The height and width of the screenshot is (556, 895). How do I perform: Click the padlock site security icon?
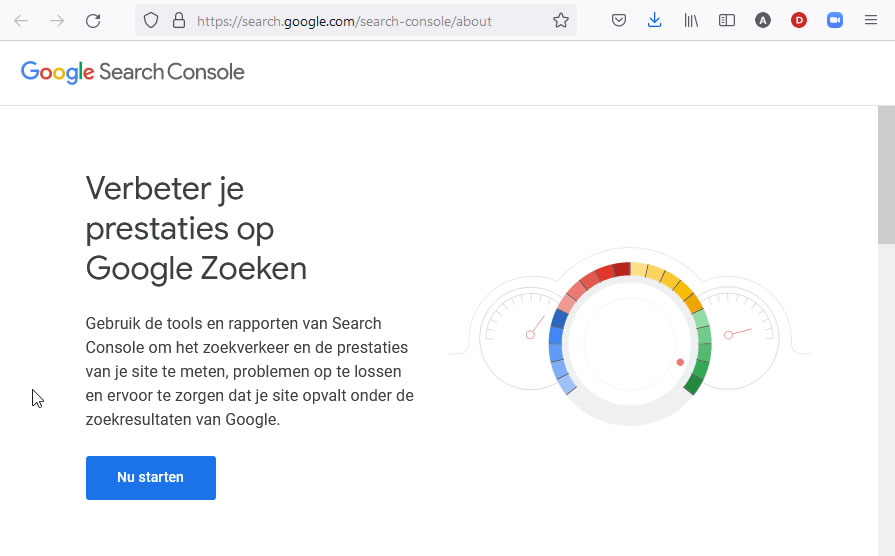pyautogui.click(x=179, y=21)
